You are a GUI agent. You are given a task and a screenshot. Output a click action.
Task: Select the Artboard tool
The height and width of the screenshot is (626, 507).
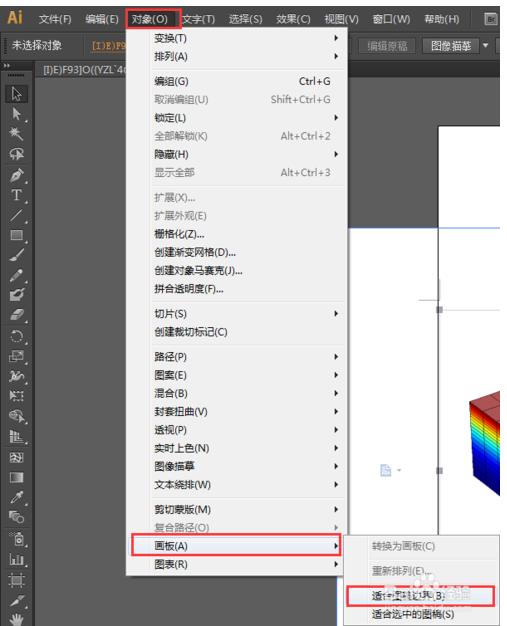[x=16, y=580]
